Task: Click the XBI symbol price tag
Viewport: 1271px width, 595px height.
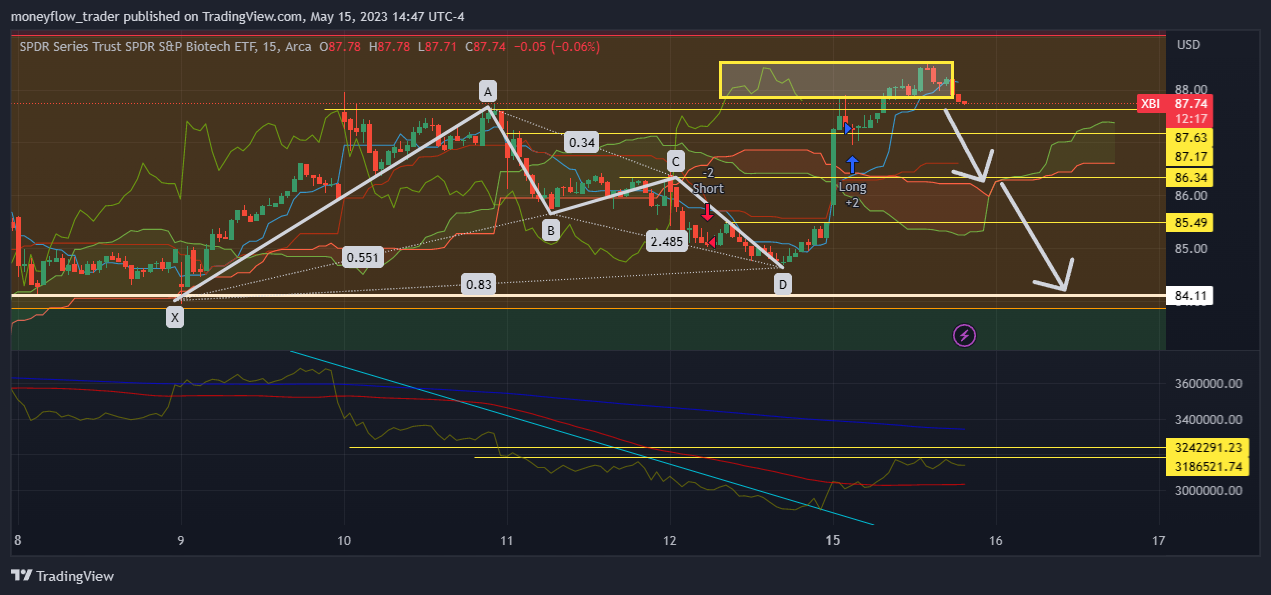Action: (x=1151, y=104)
